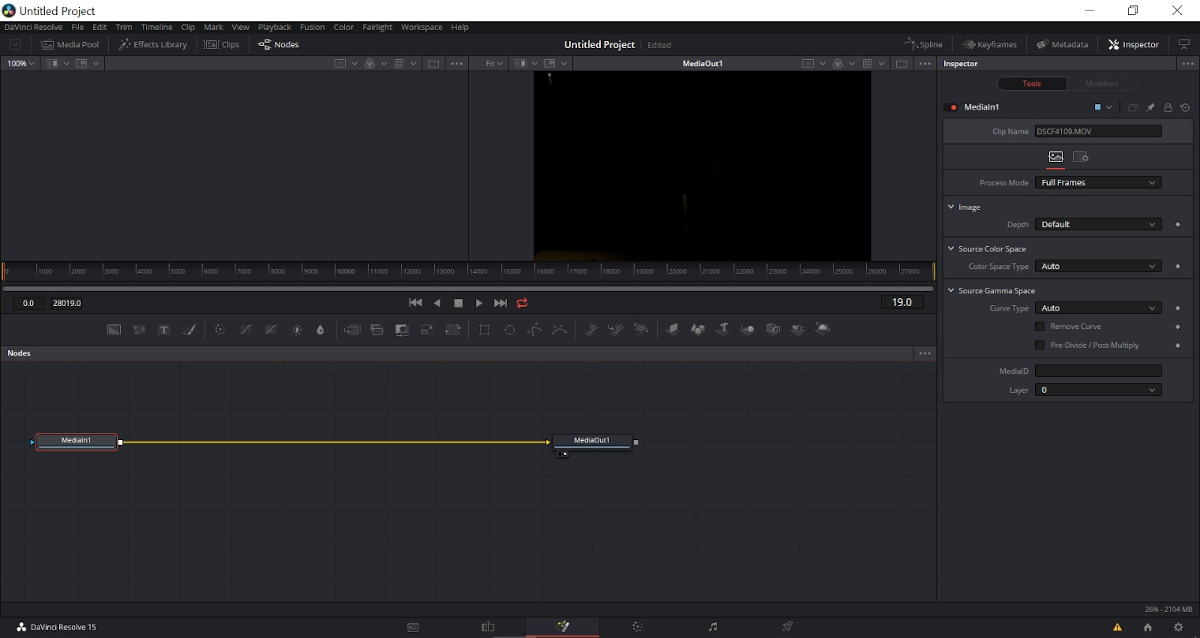Open the 100% viewer zoom dropdown

20,63
